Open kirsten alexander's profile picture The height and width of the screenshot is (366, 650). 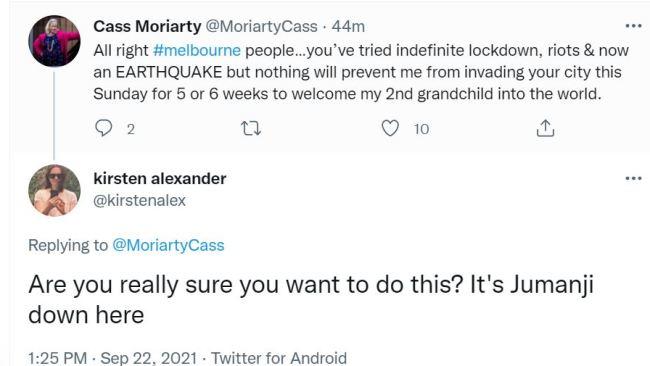54,190
